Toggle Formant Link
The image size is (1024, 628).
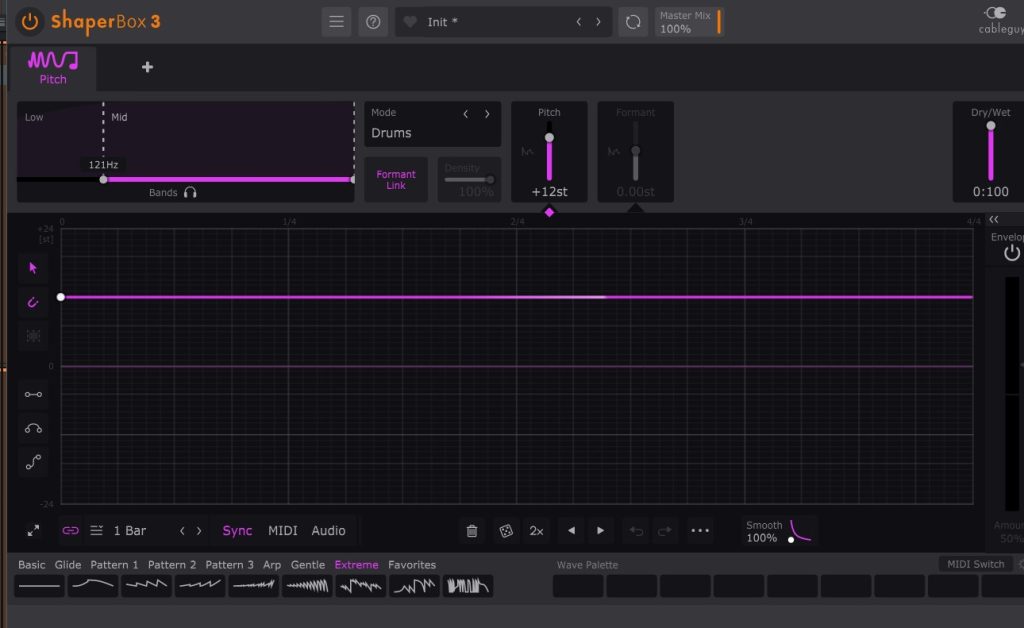[x=396, y=180]
